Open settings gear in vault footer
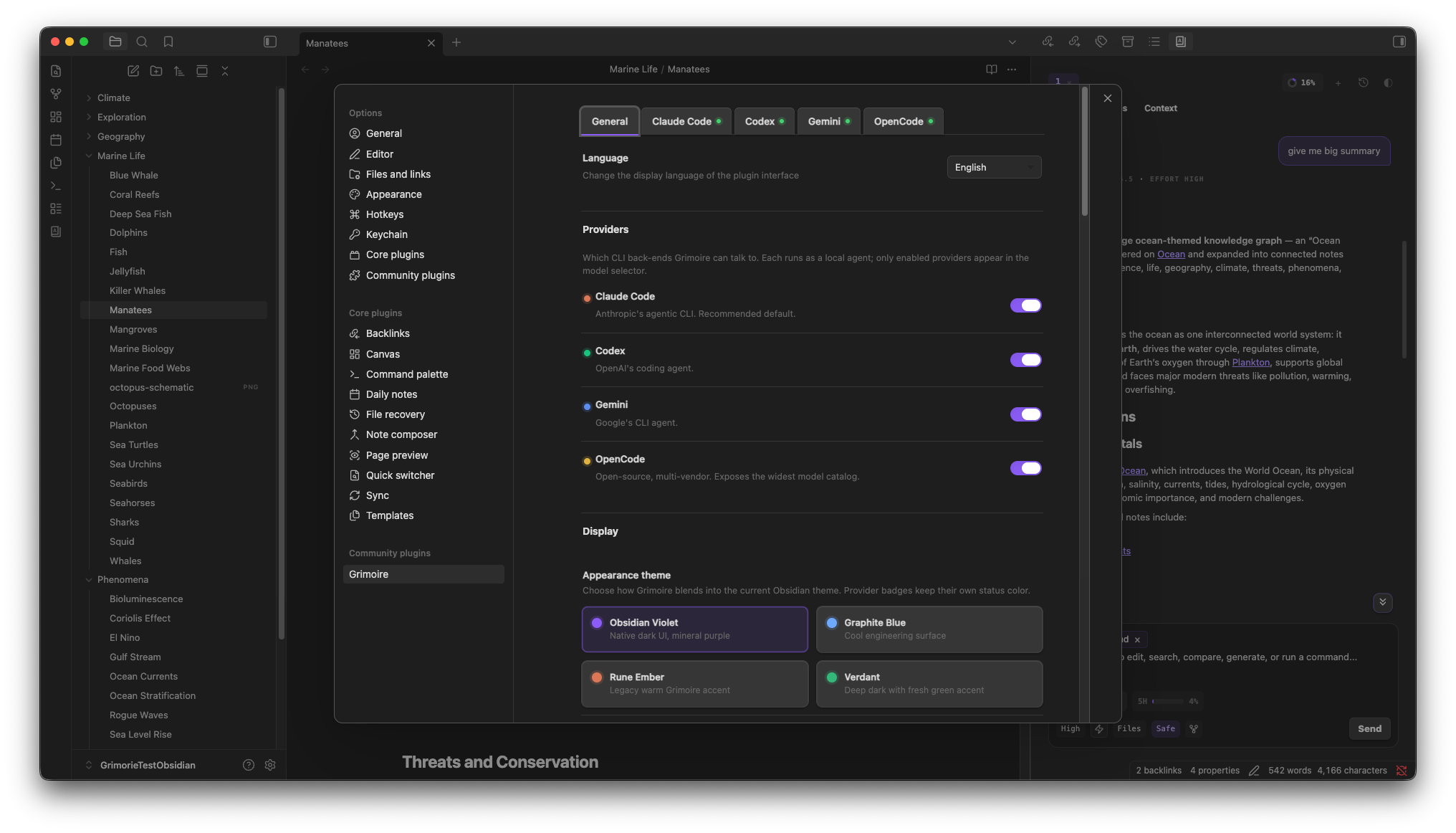 click(270, 765)
